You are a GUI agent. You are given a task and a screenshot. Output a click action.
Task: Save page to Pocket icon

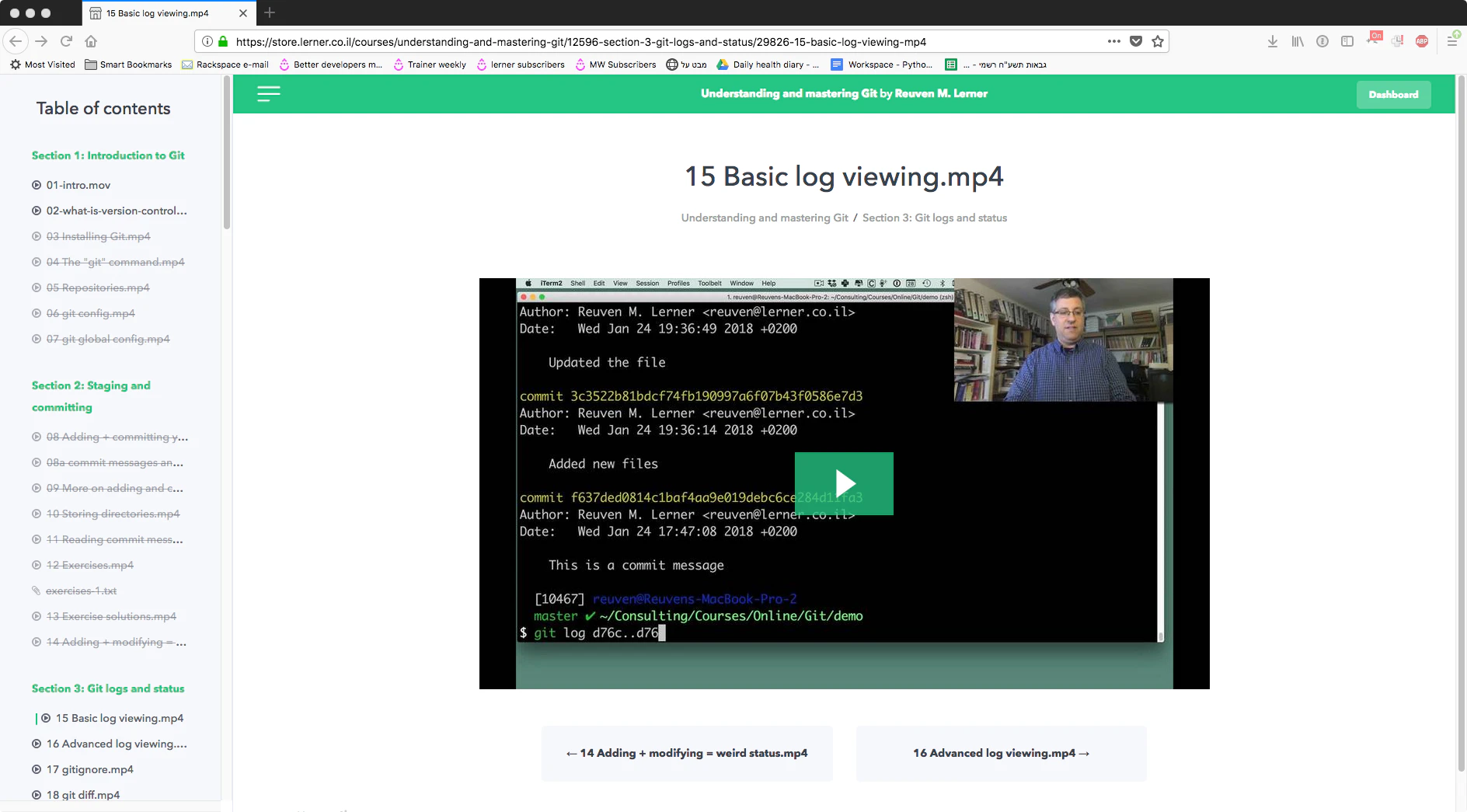click(1136, 41)
